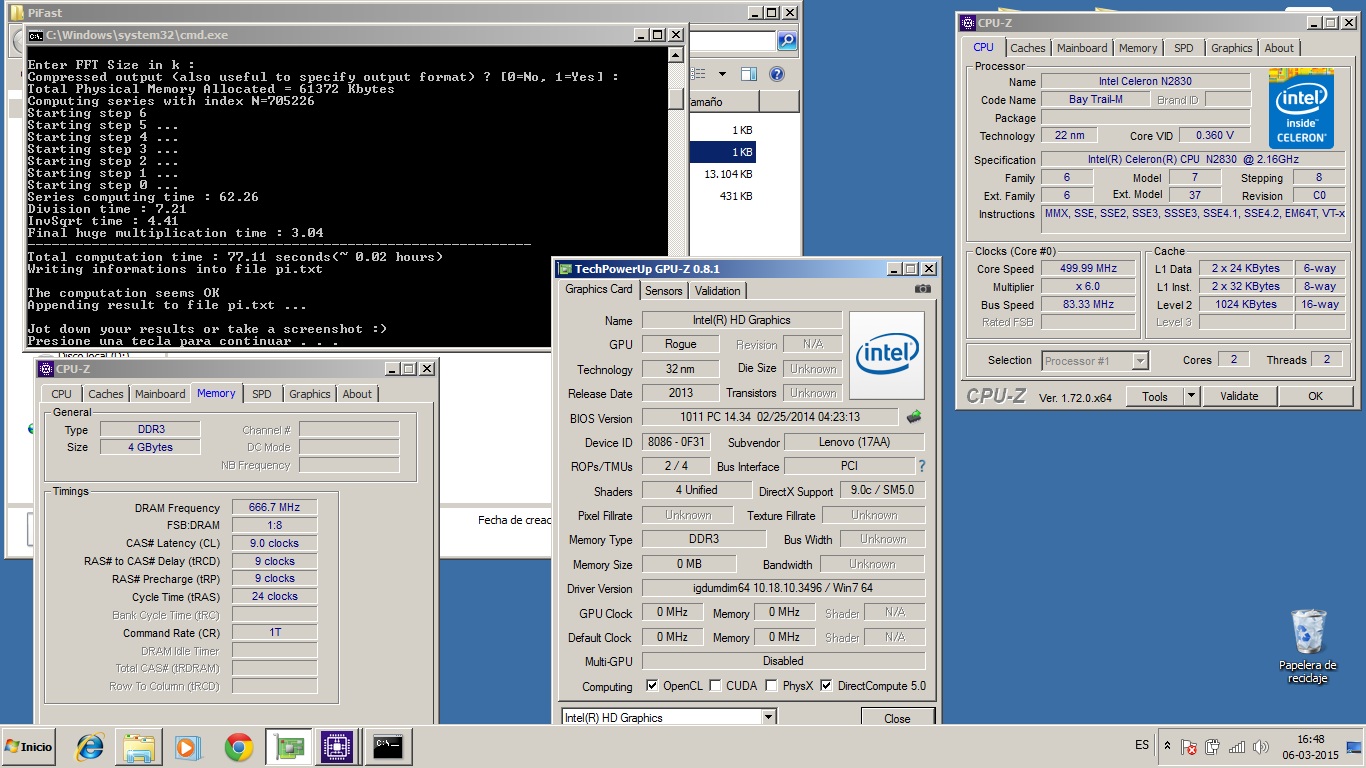The height and width of the screenshot is (768, 1366).
Task: Click the BIOS save chip icon in GPU-Z
Action: 914,416
